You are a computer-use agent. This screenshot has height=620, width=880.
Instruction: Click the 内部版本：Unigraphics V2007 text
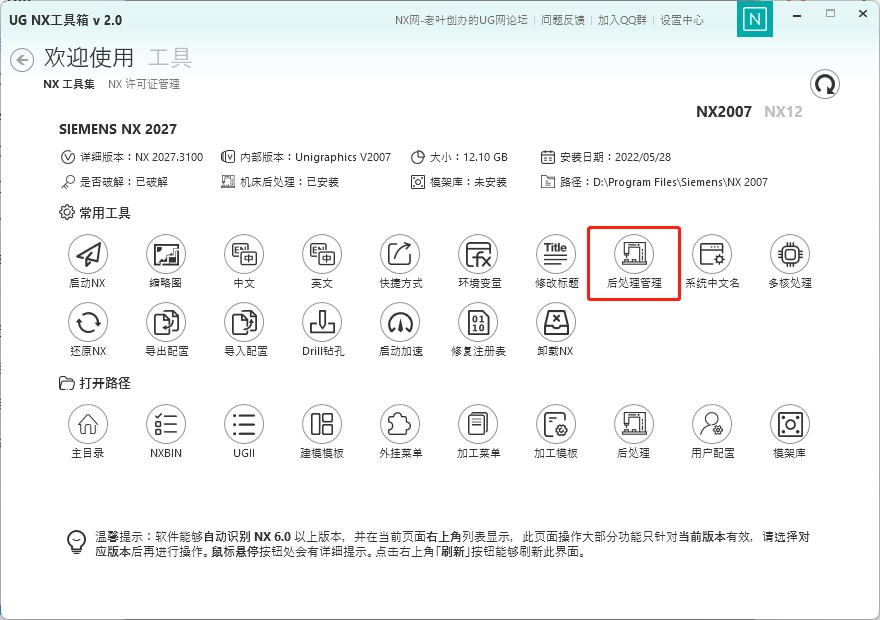(315, 157)
